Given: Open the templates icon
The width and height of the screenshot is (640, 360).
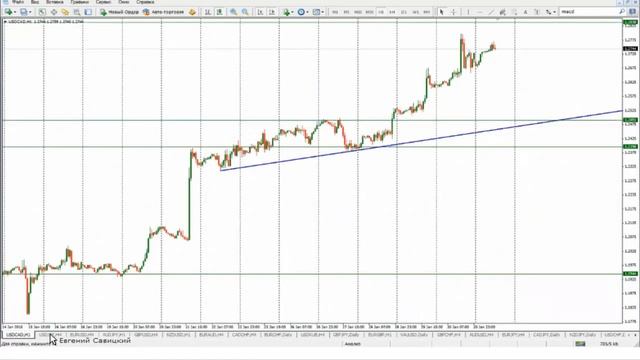Looking at the screenshot, I should 316,12.
